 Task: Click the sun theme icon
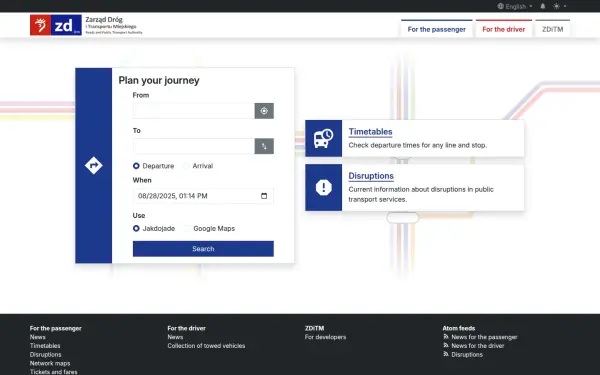pos(556,6)
